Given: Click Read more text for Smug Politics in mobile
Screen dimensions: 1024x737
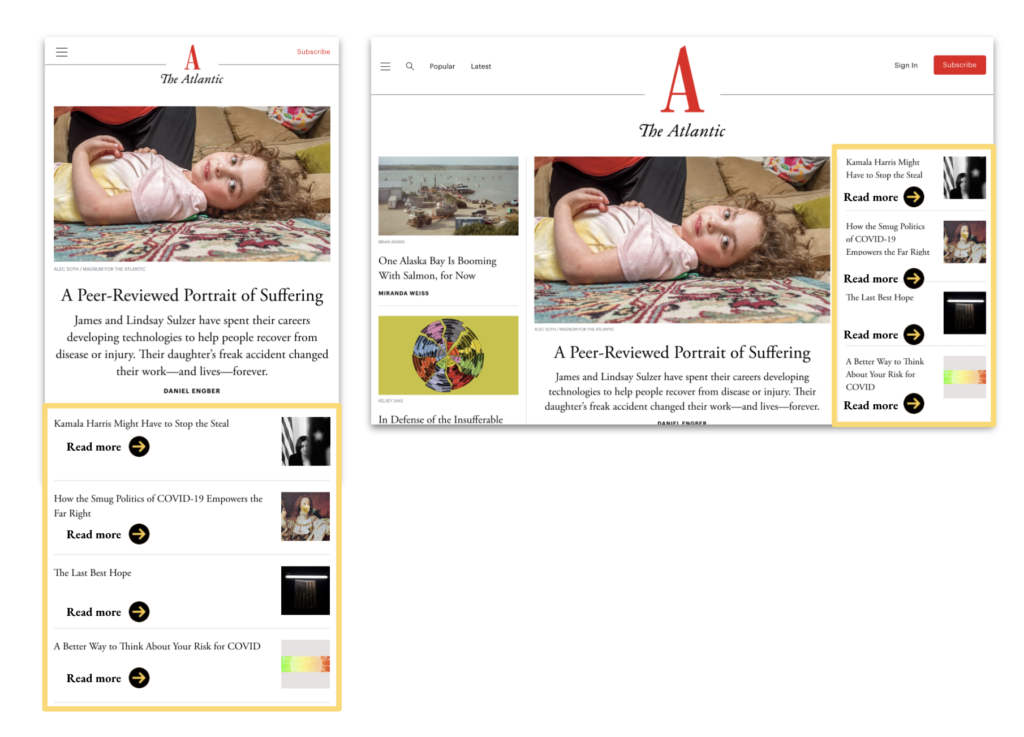Looking at the screenshot, I should 94,535.
